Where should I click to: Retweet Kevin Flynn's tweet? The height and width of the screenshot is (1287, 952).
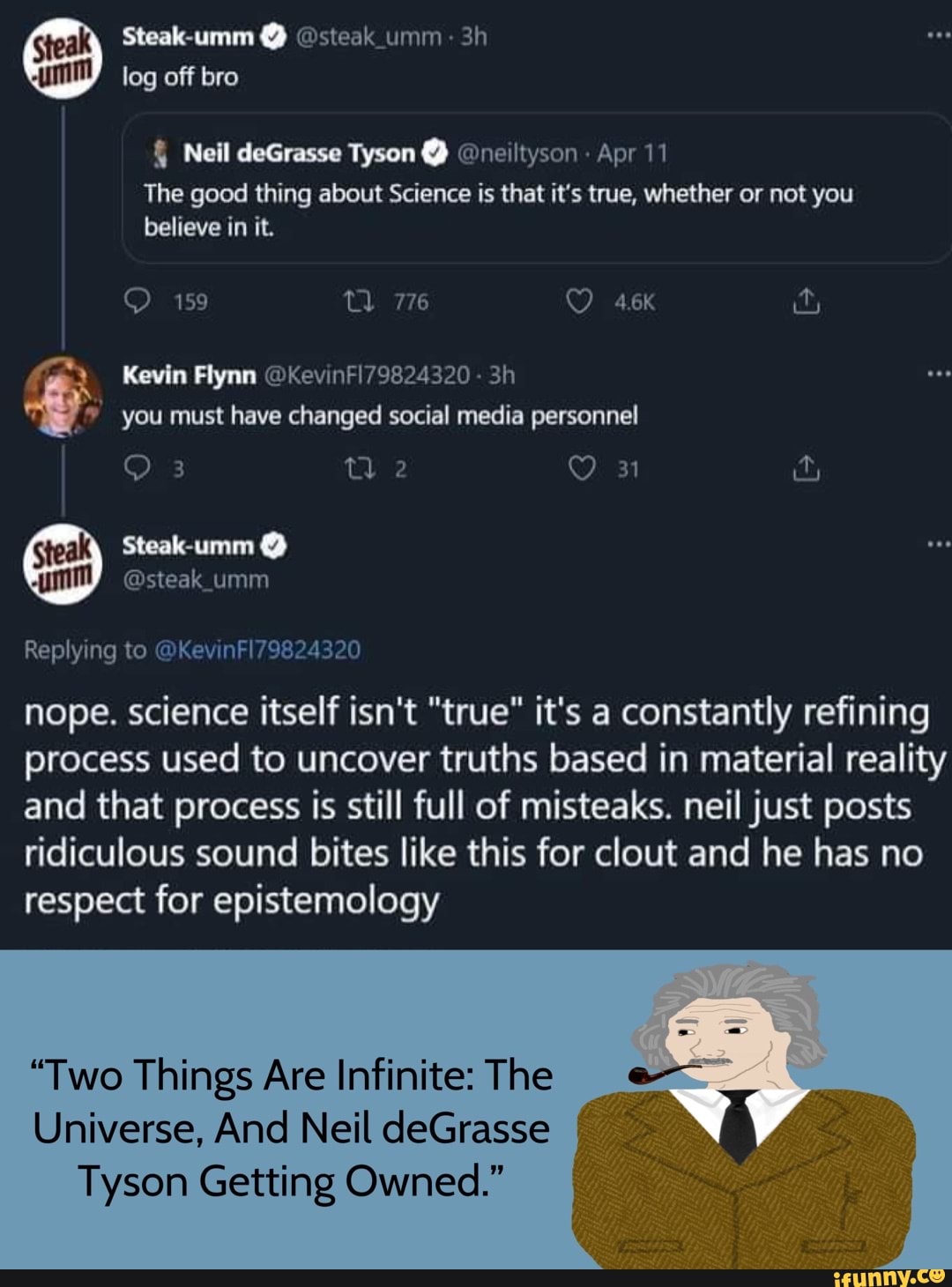[359, 468]
